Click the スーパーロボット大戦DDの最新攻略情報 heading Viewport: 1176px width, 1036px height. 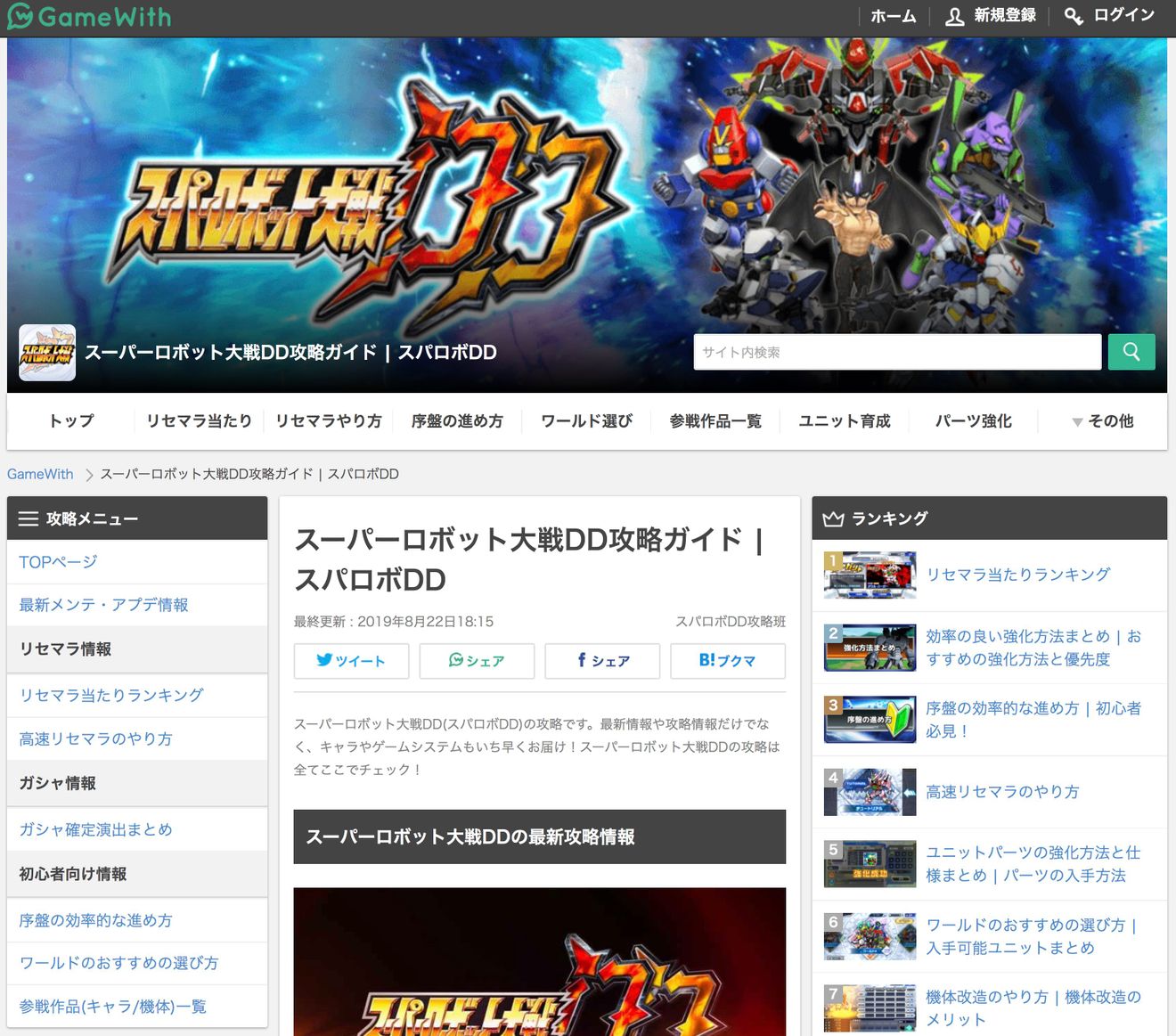tap(540, 836)
